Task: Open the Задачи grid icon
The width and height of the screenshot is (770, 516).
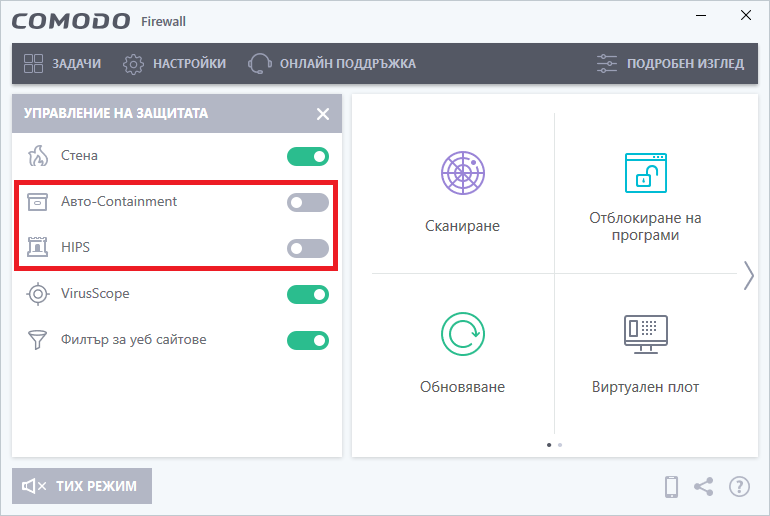Action: (x=33, y=63)
